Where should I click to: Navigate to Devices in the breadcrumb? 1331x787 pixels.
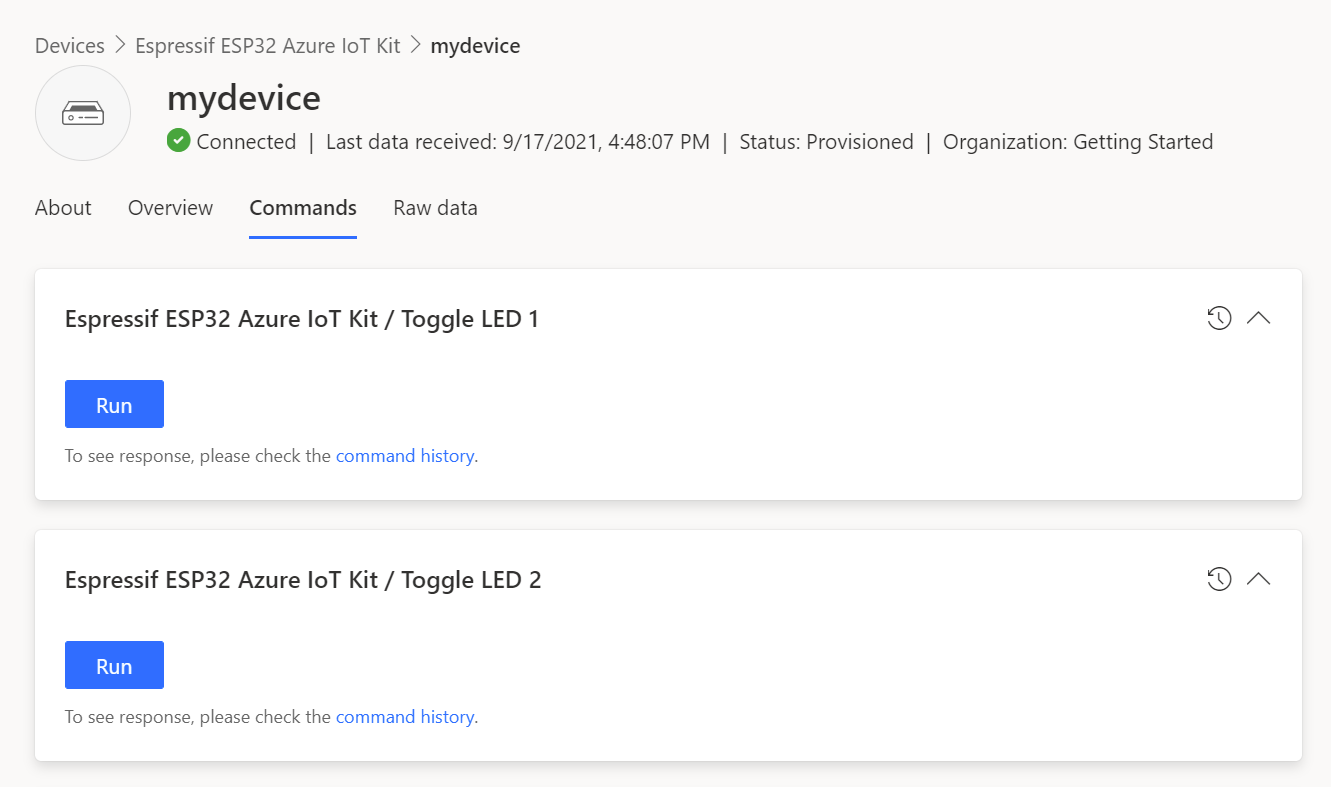[70, 46]
